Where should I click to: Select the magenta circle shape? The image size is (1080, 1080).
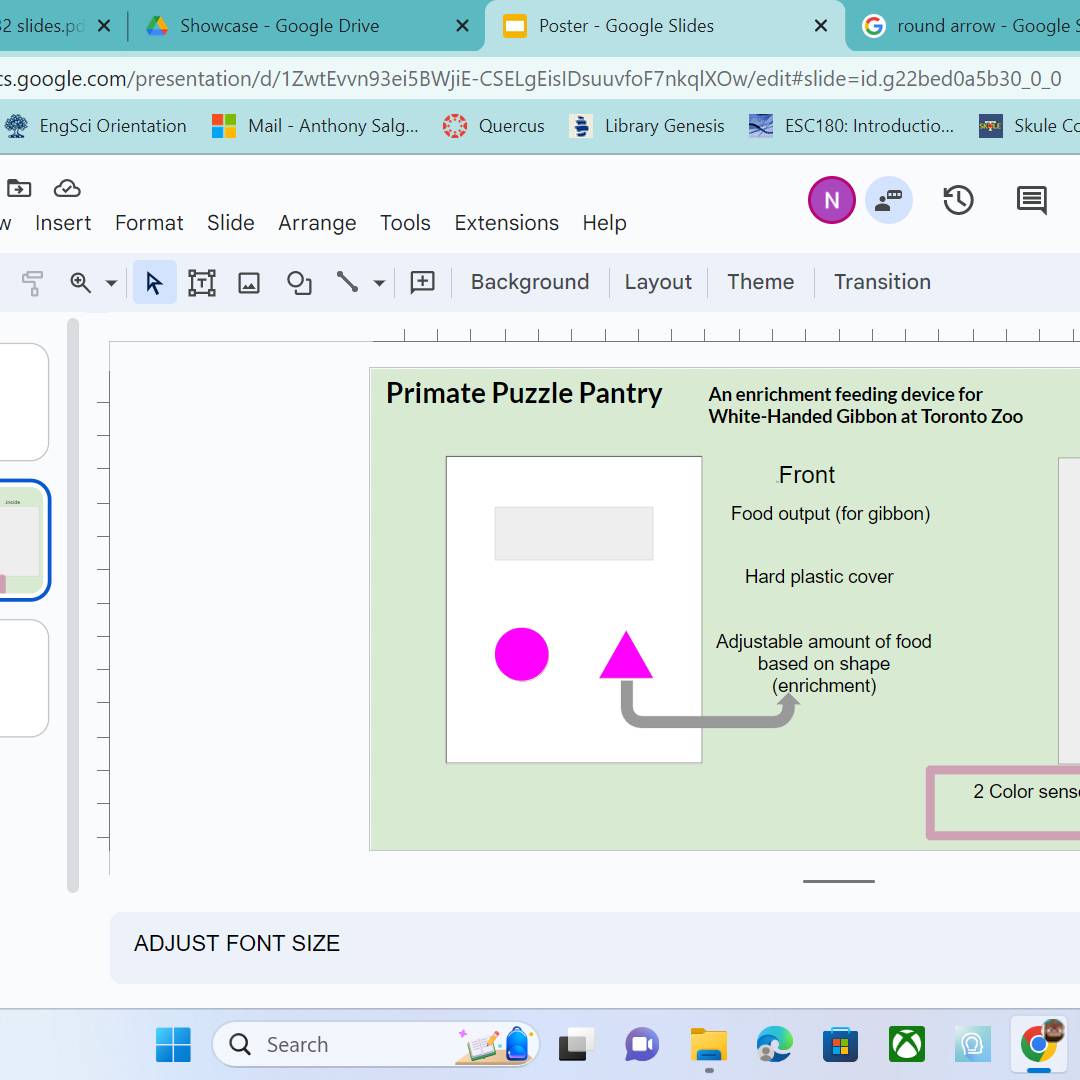(522, 655)
